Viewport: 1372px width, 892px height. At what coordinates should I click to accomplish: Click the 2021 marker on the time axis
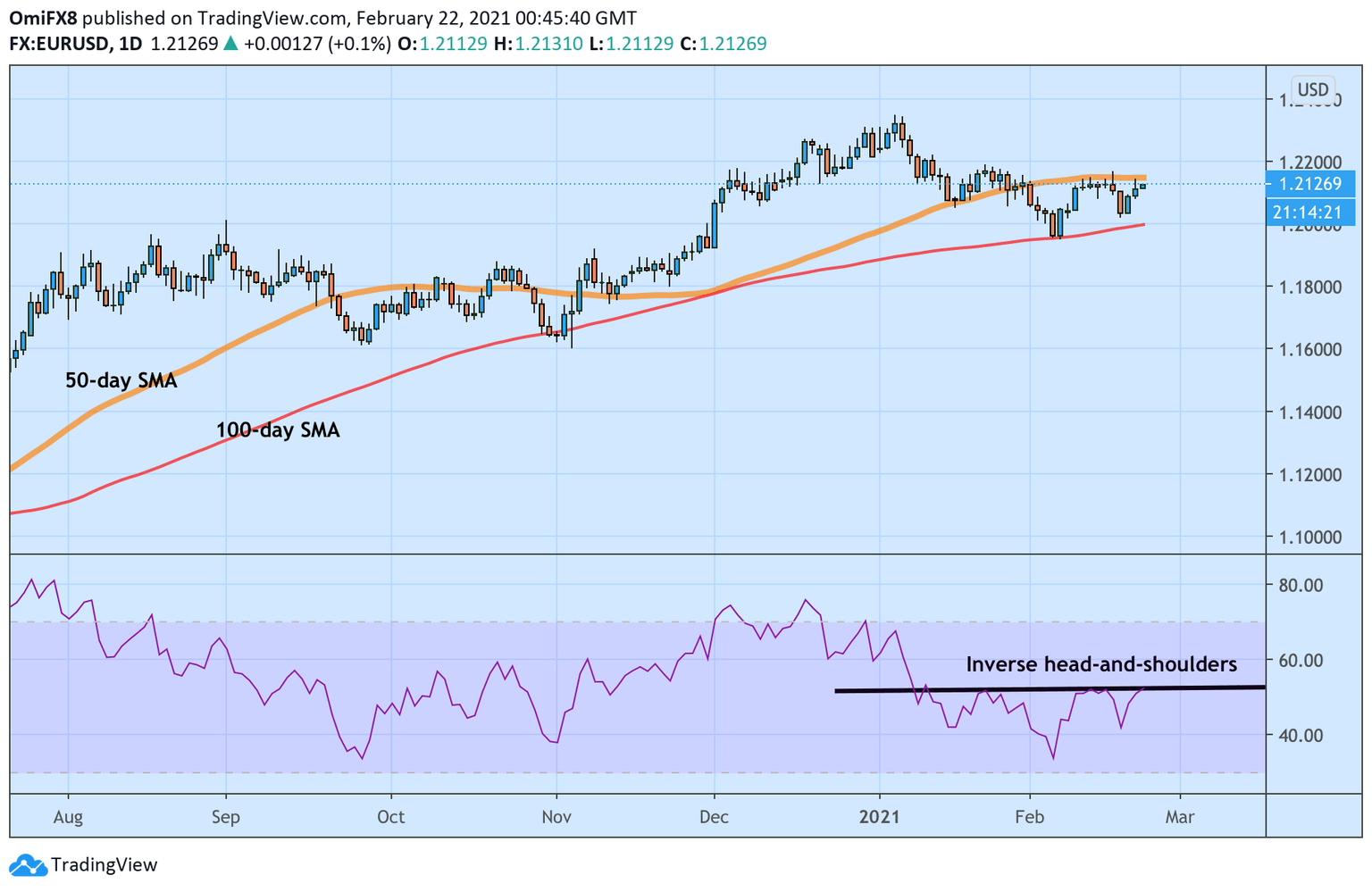point(879,817)
